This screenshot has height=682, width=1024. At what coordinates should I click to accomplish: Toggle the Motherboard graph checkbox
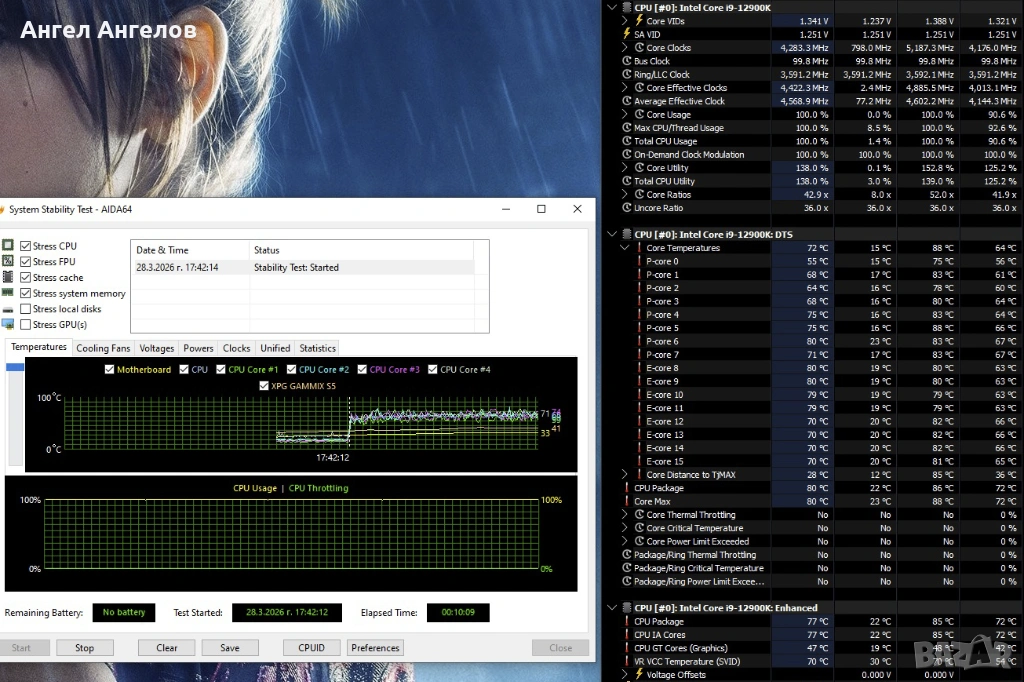point(110,370)
